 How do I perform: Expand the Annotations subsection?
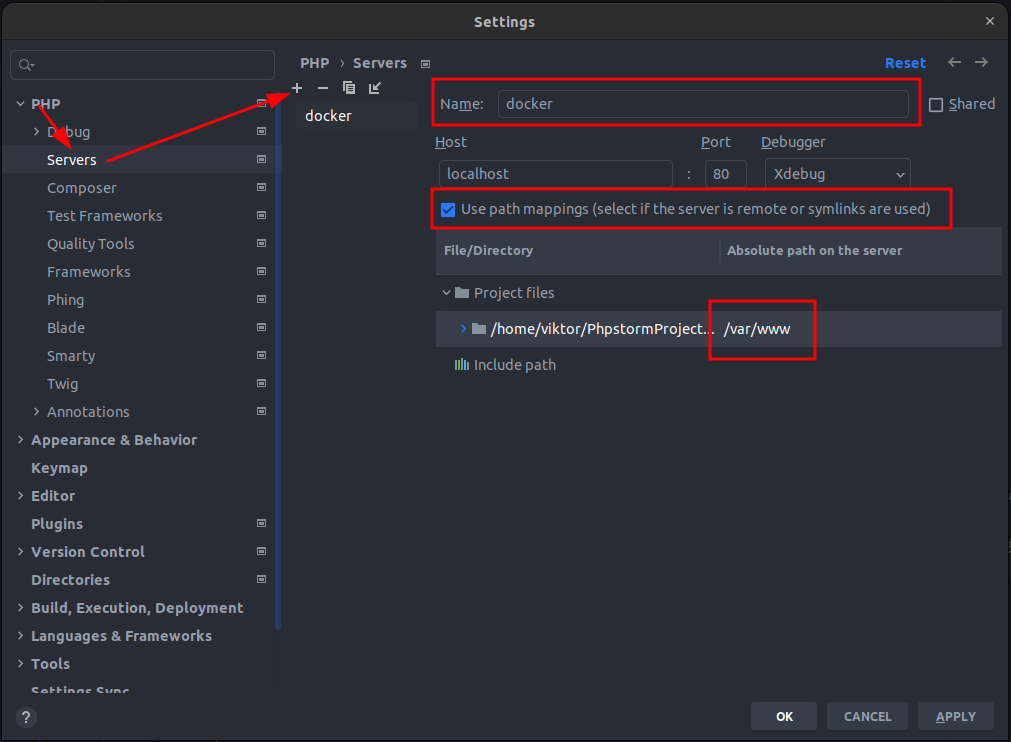pyautogui.click(x=36, y=411)
